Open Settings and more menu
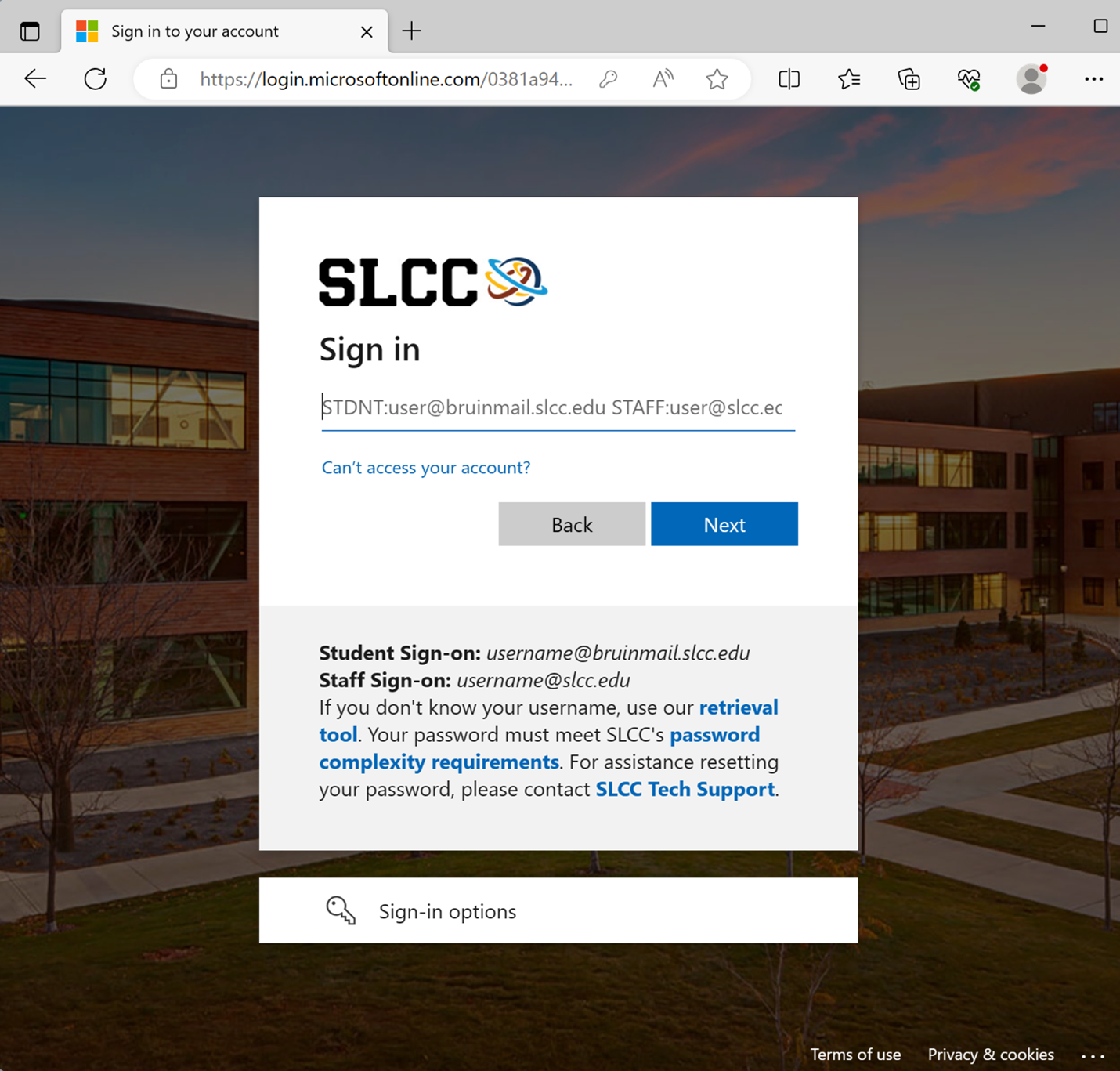The image size is (1120, 1071). 1093,79
